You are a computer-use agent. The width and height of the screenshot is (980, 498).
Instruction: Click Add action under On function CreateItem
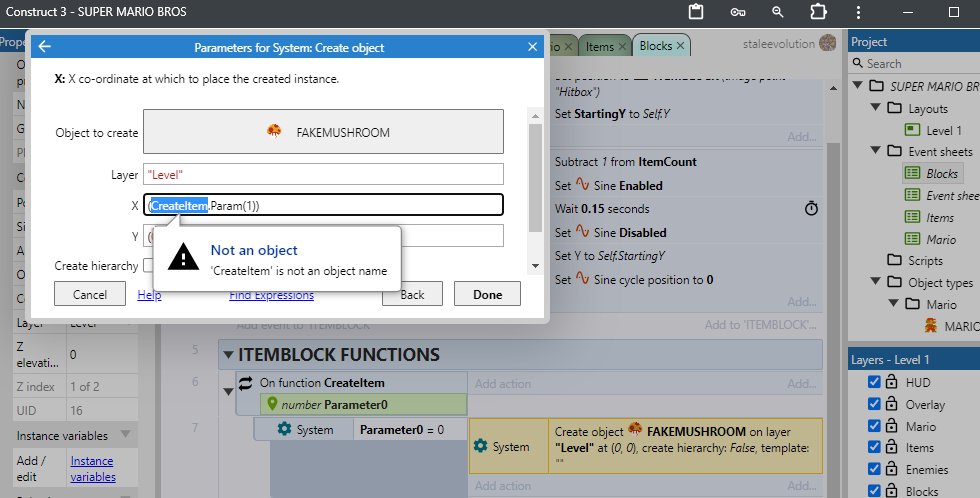(502, 384)
